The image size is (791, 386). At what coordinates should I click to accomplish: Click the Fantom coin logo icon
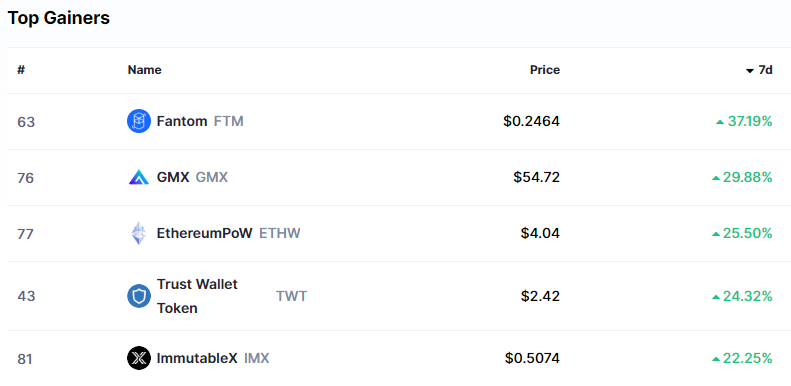(x=139, y=121)
